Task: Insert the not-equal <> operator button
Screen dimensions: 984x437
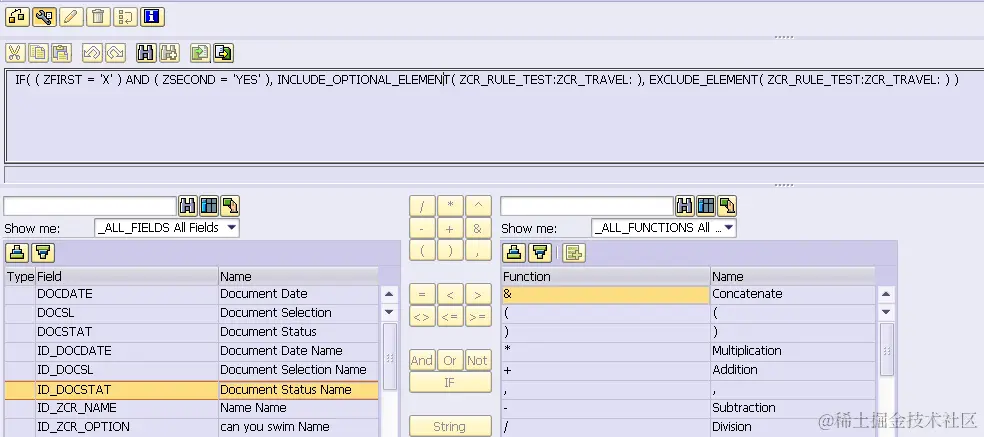Action: tap(422, 316)
